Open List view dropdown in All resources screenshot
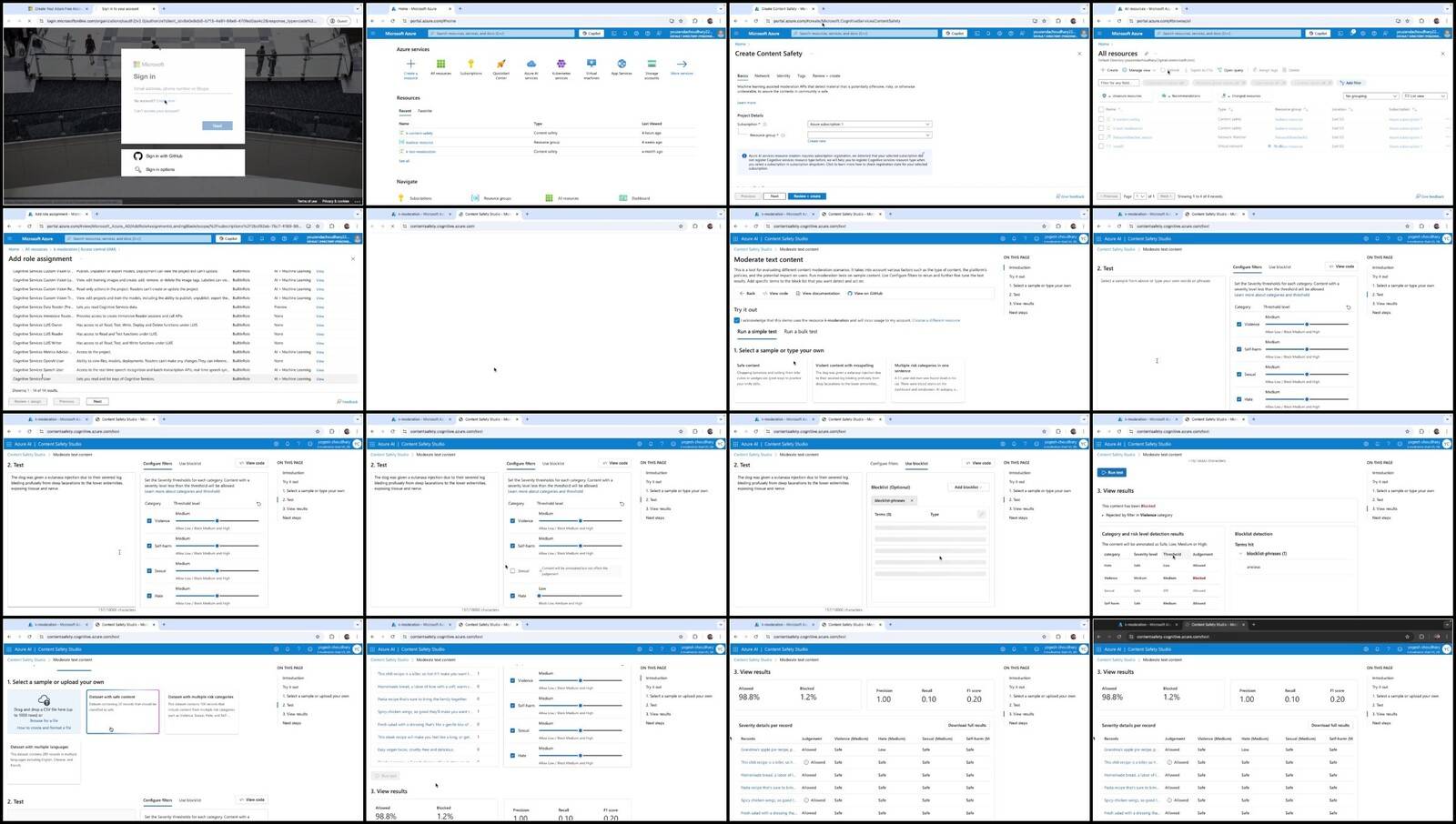The height and width of the screenshot is (824, 1456). pos(1424,95)
